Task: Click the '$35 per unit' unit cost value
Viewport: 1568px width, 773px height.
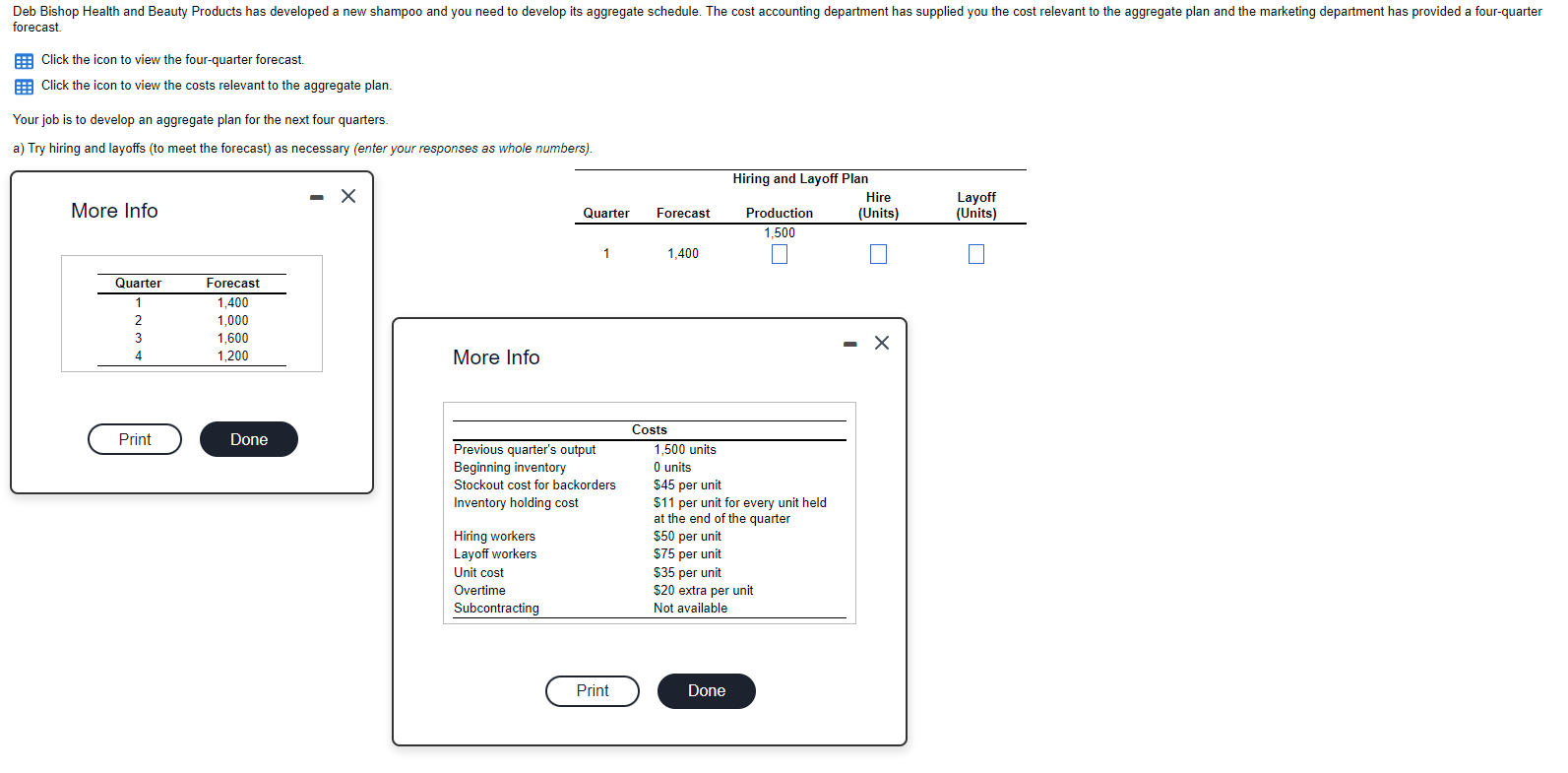Action: pyautogui.click(x=687, y=573)
